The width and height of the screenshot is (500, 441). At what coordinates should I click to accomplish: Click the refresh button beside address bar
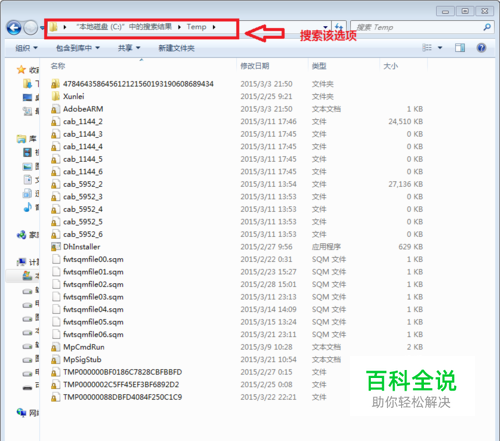(x=339, y=27)
